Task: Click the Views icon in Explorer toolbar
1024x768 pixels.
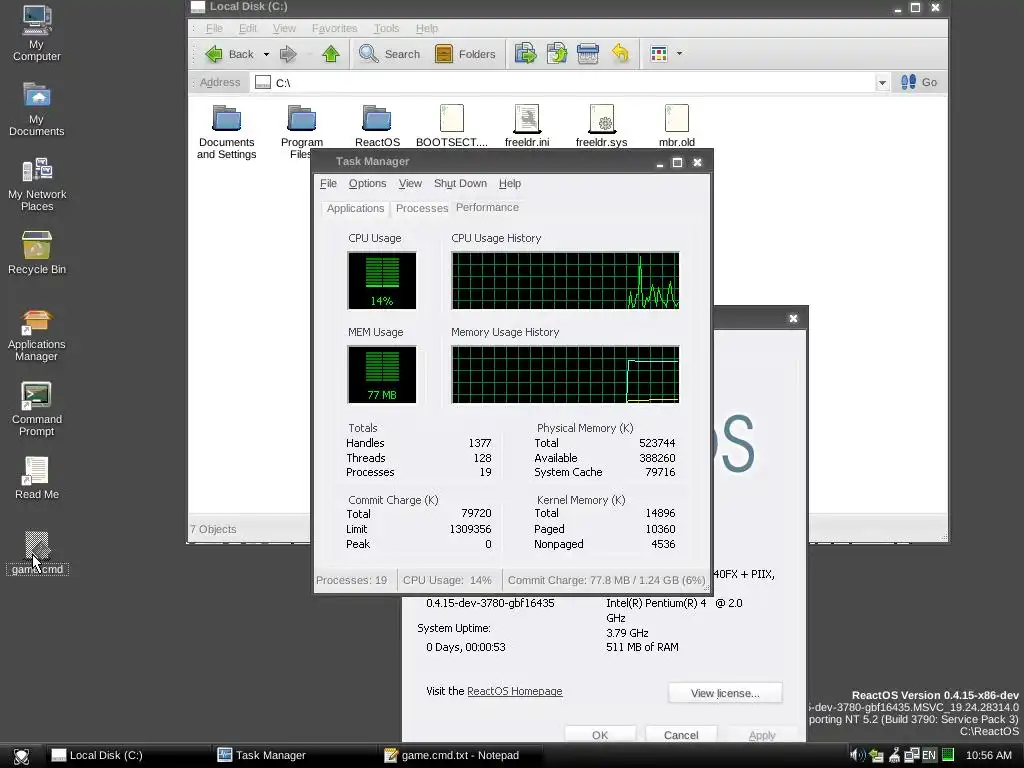Action: [659, 54]
